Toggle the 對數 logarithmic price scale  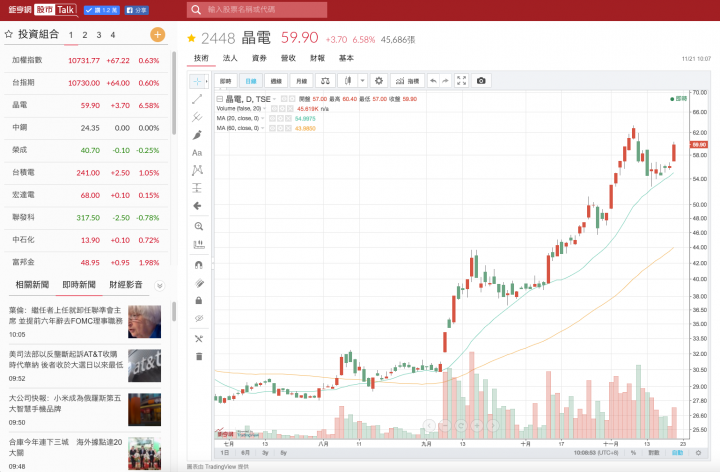coord(653,453)
